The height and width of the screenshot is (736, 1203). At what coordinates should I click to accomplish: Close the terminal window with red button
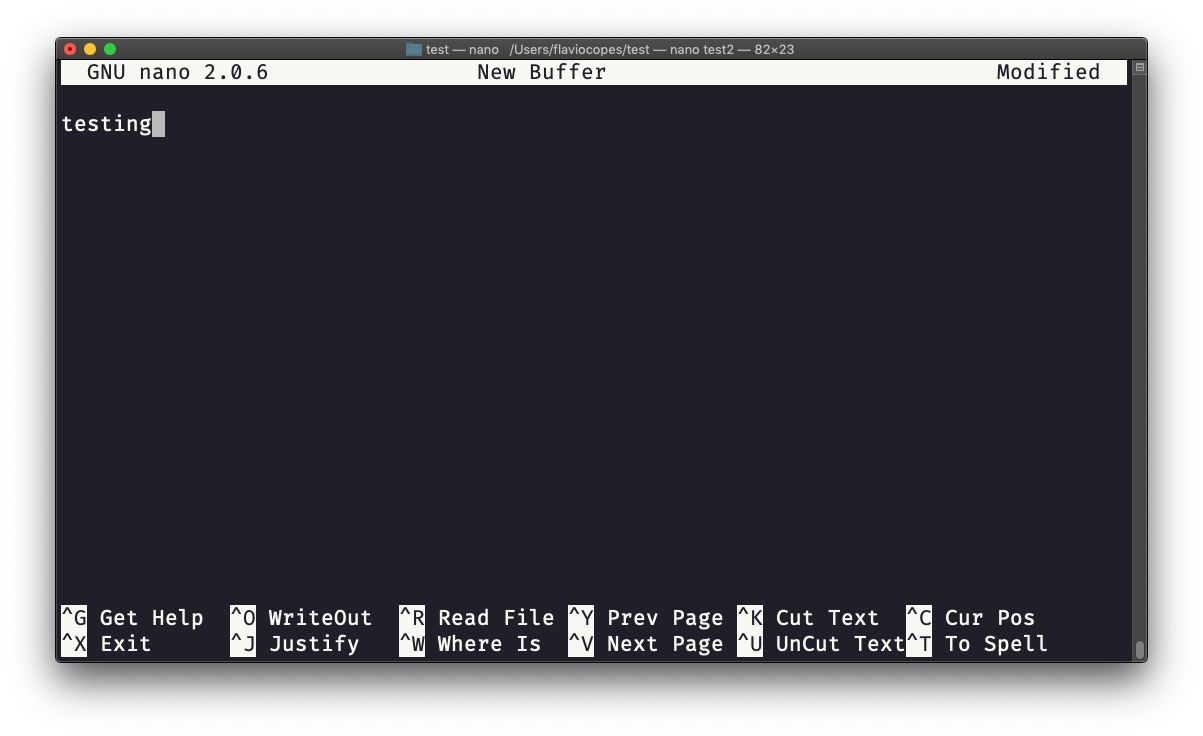point(70,49)
